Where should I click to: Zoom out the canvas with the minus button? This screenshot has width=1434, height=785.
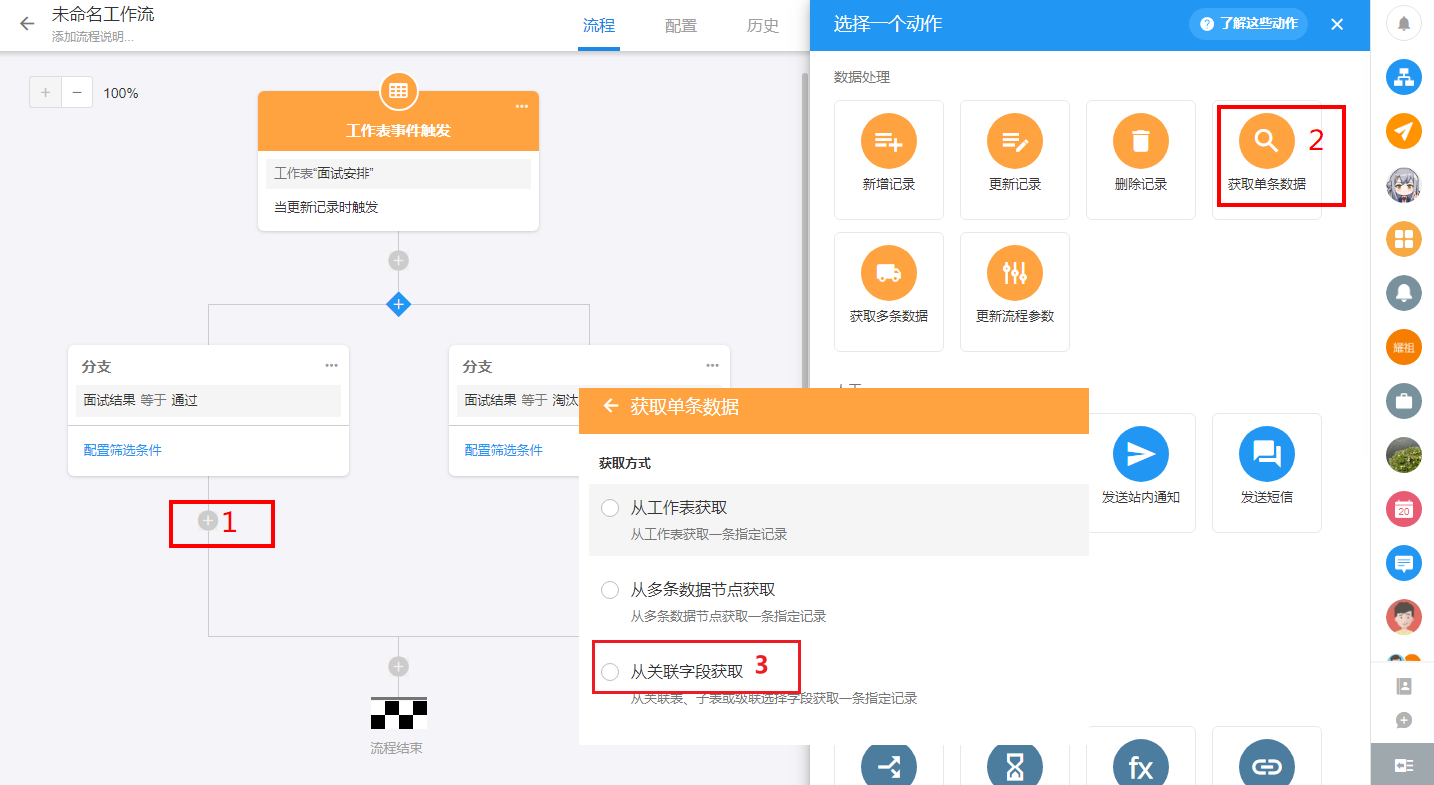tap(77, 93)
